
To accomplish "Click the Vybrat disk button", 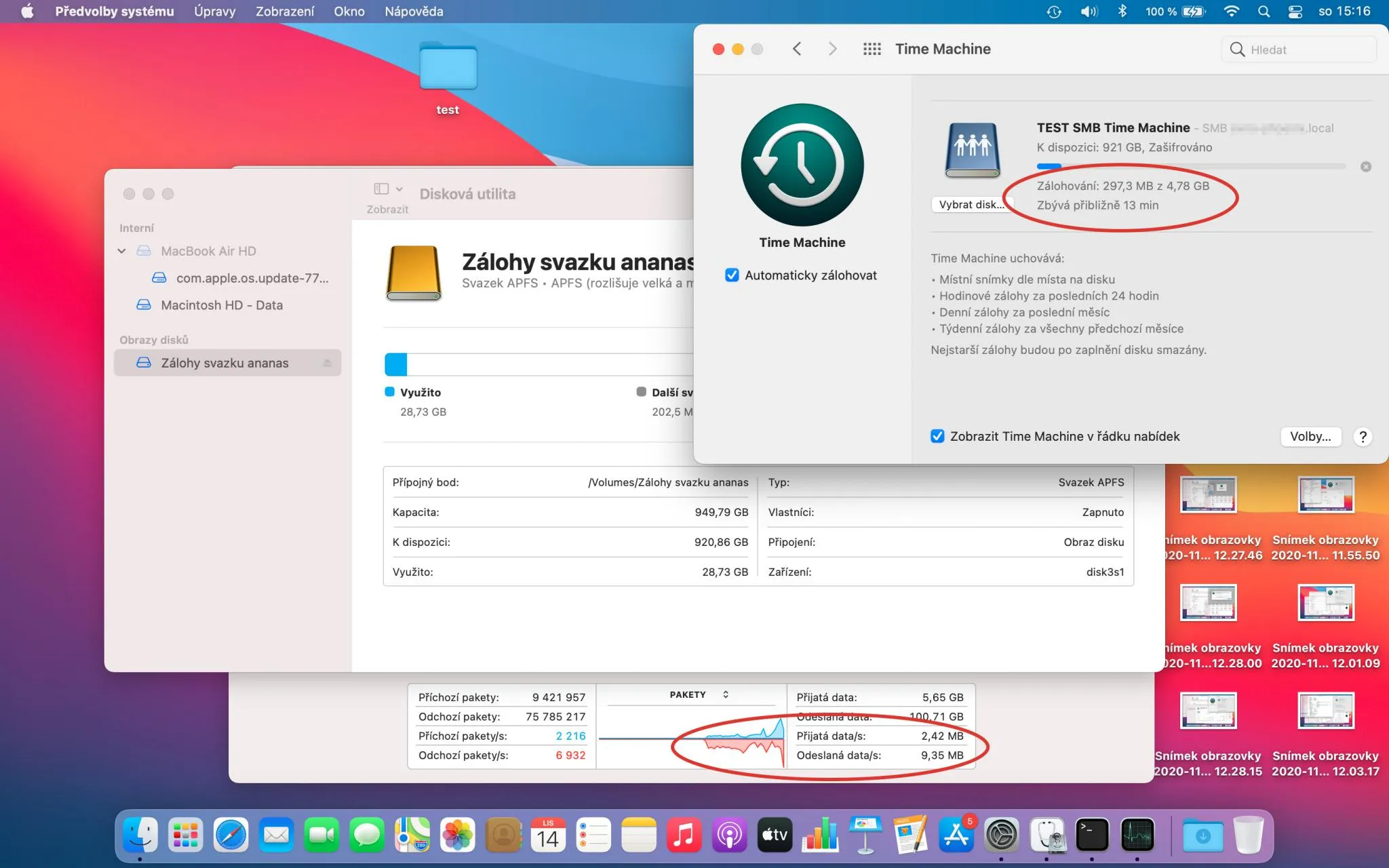I will [x=971, y=205].
